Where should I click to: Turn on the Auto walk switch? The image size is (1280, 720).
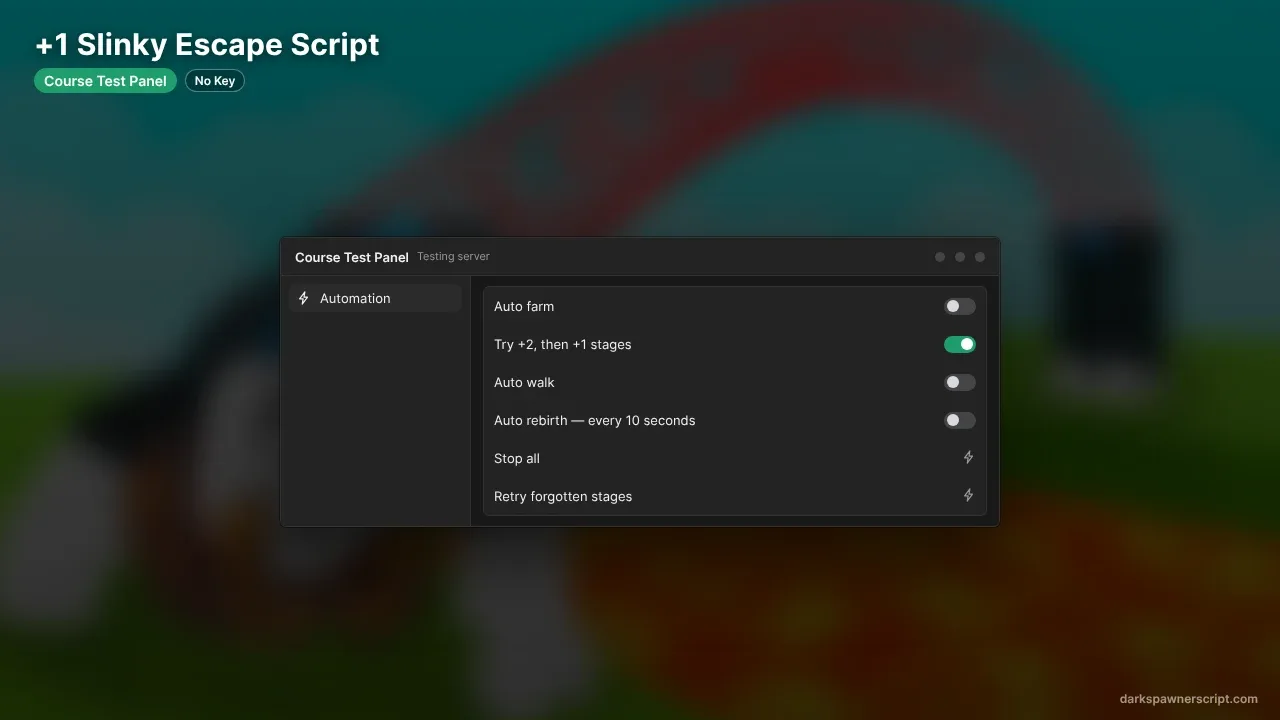pyautogui.click(x=960, y=382)
